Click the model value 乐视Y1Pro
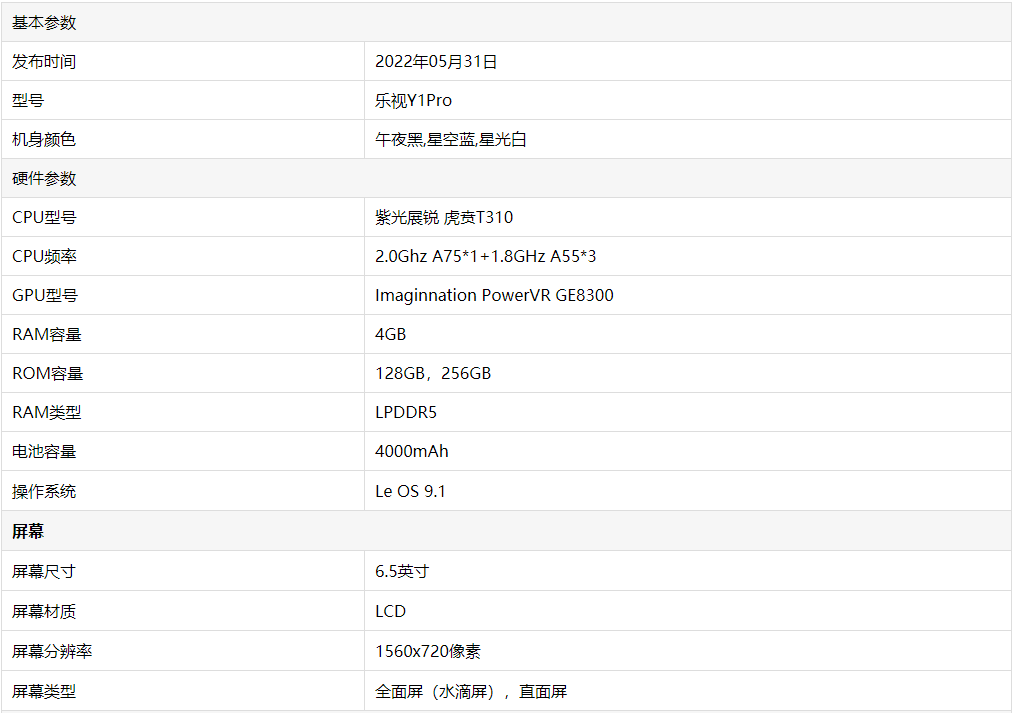 coord(413,101)
